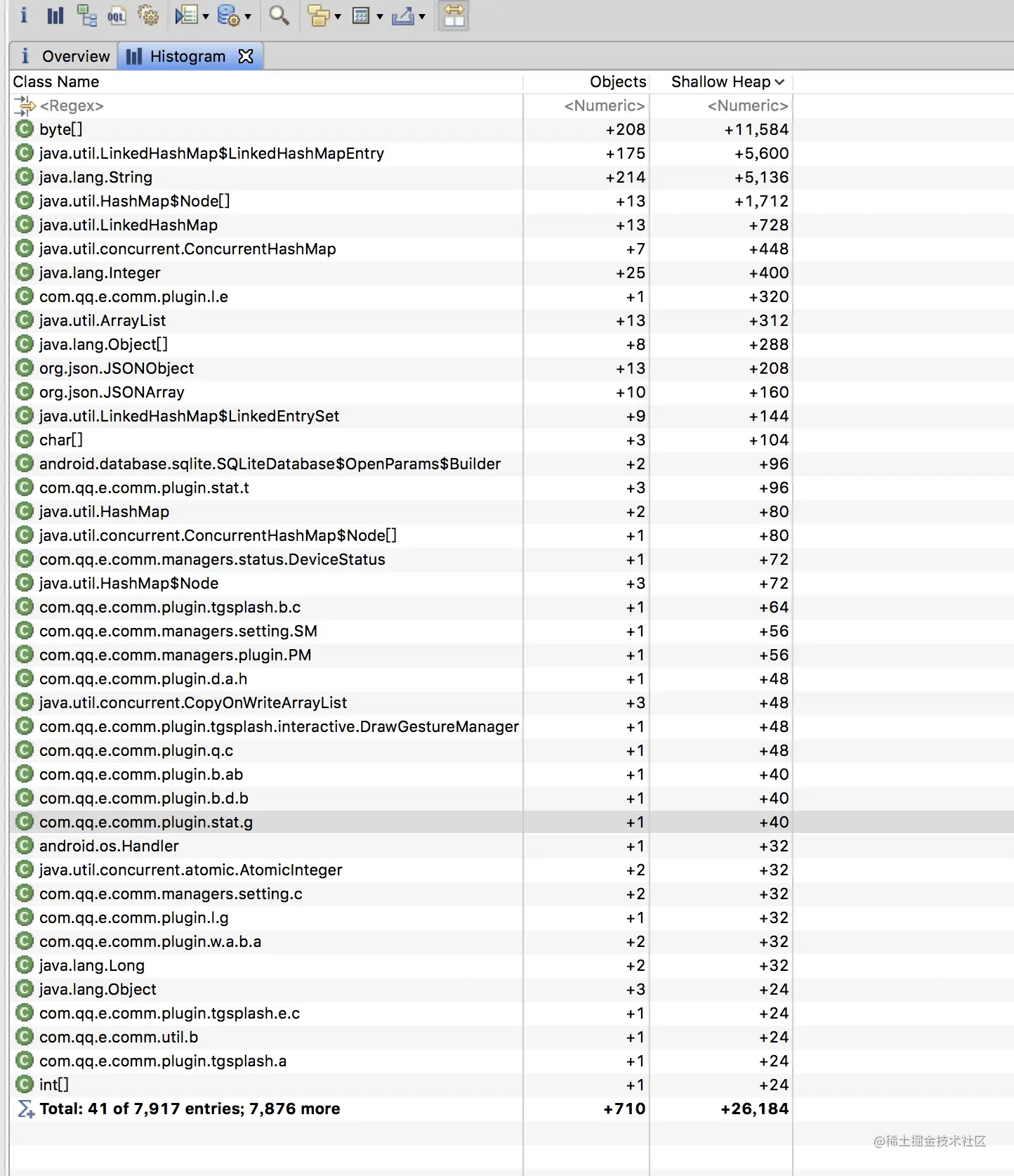The image size is (1014, 1176).
Task: Click the Numeric filter under Shallow Heap
Action: click(x=748, y=106)
